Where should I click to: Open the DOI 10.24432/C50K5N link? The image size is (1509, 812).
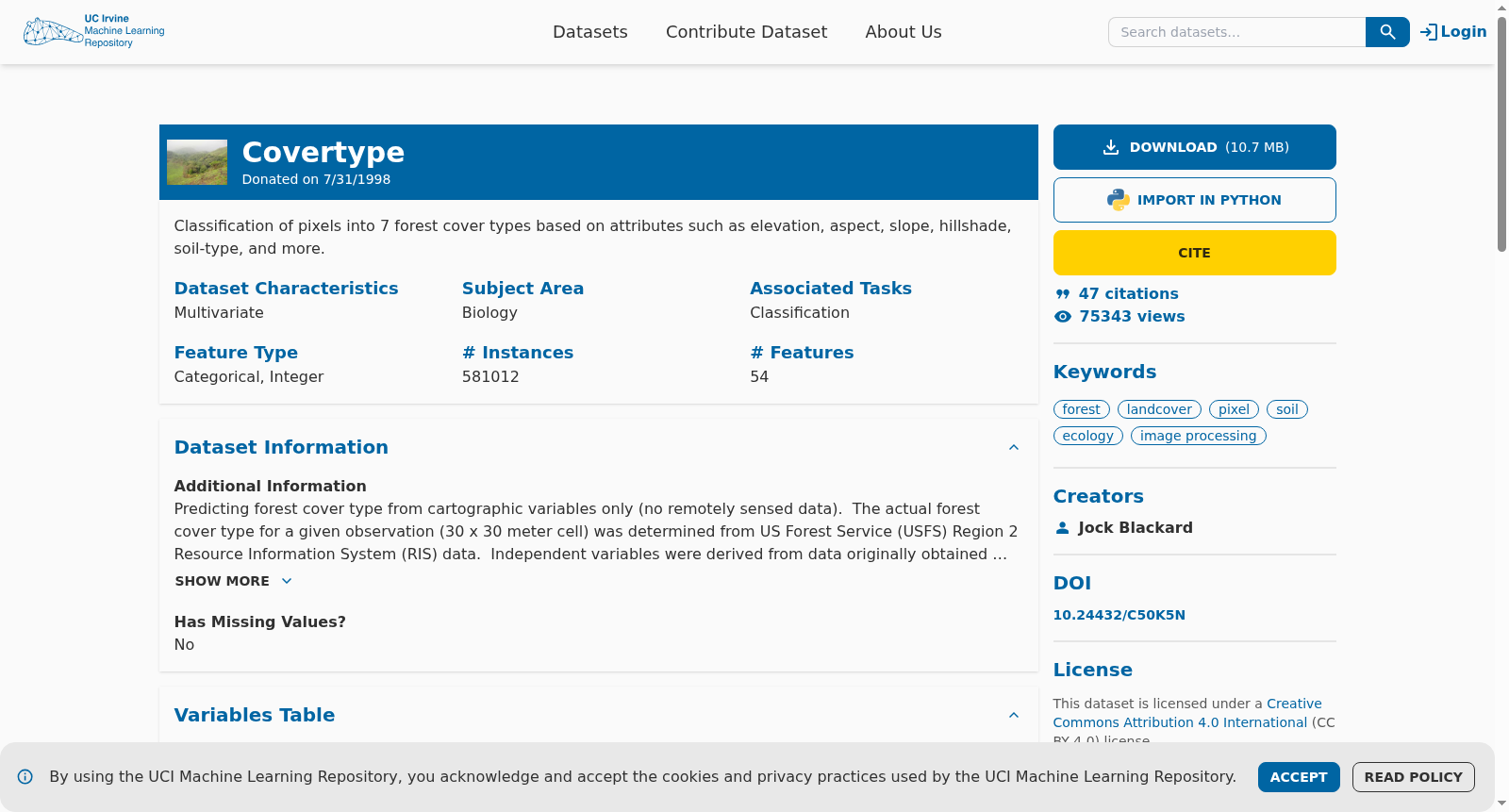(x=1119, y=615)
